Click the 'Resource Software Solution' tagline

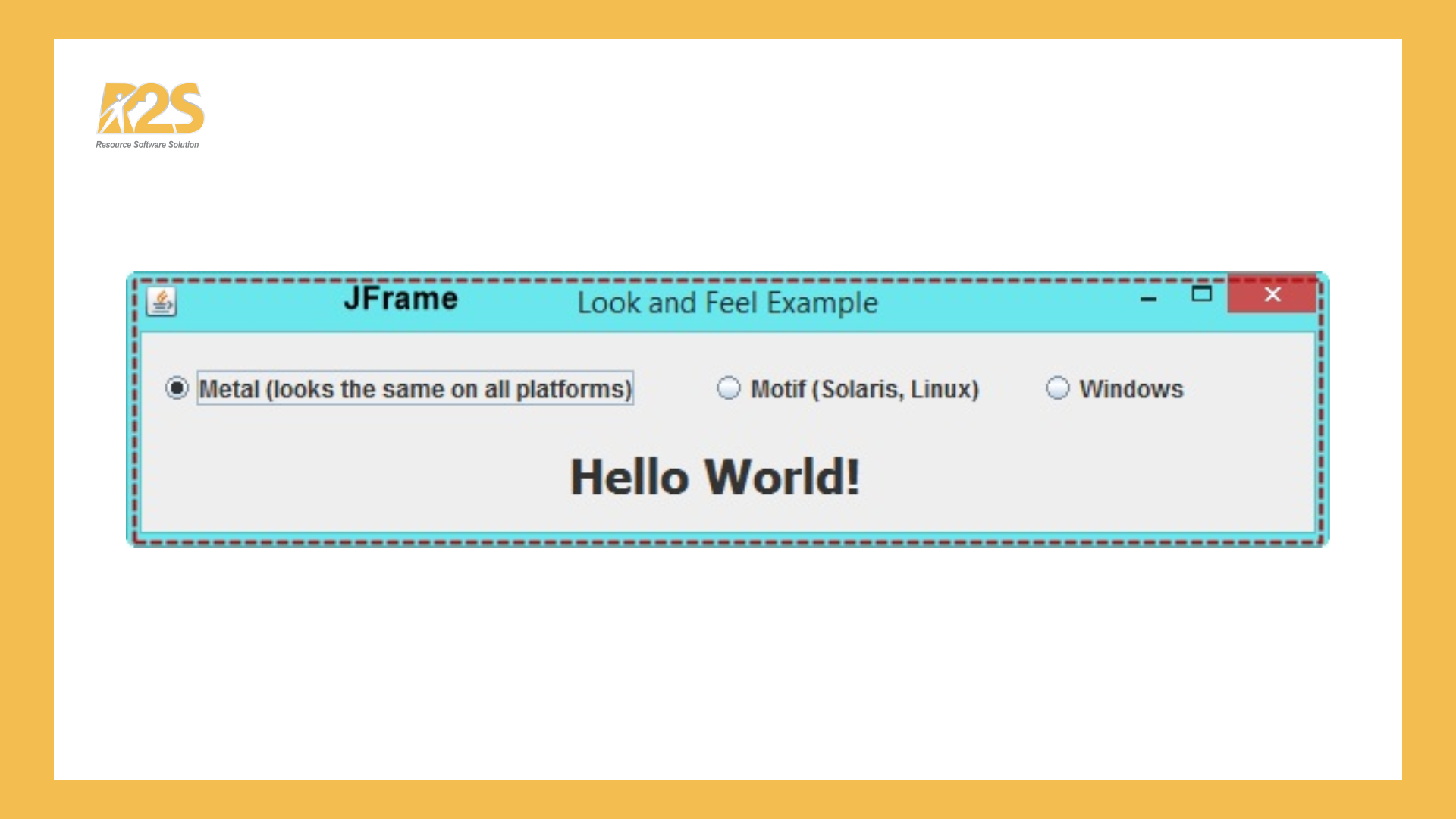147,145
